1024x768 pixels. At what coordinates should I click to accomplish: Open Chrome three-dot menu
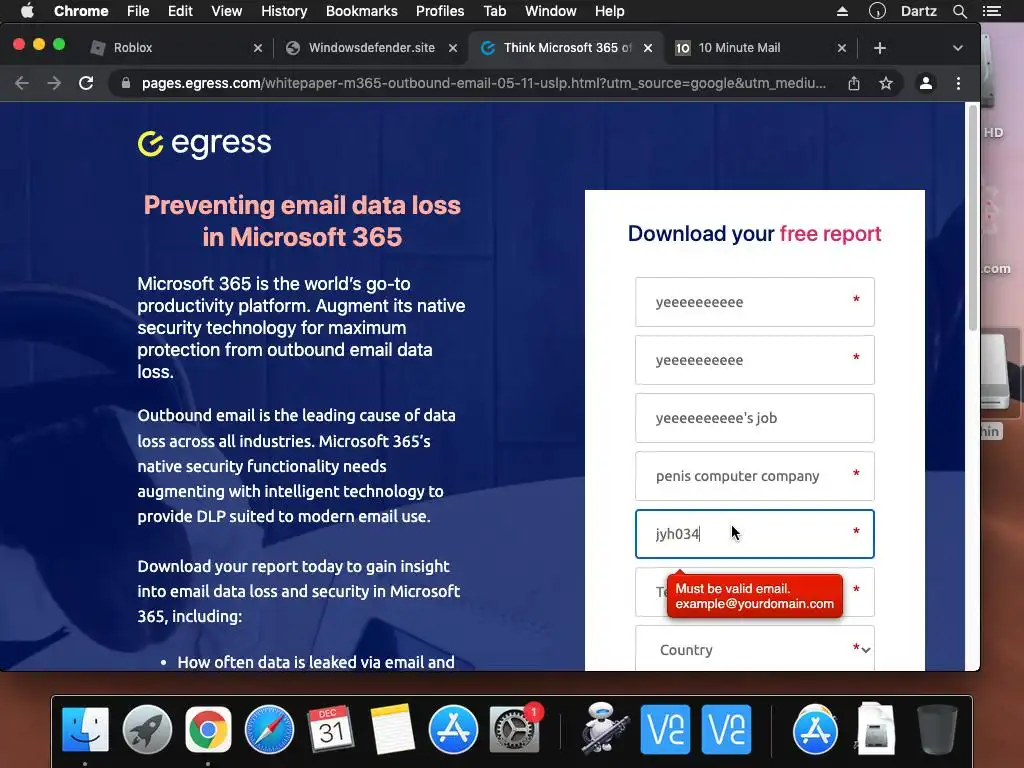[x=958, y=84]
